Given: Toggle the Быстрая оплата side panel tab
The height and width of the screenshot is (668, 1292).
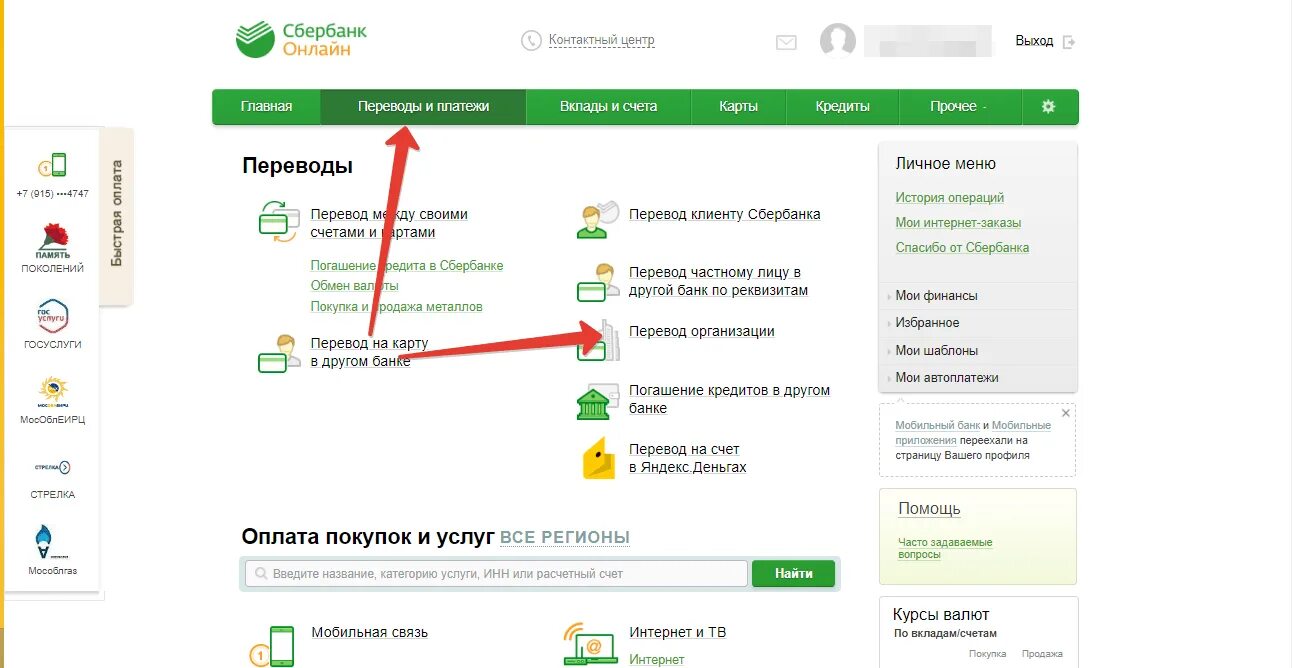Looking at the screenshot, I should point(117,214).
